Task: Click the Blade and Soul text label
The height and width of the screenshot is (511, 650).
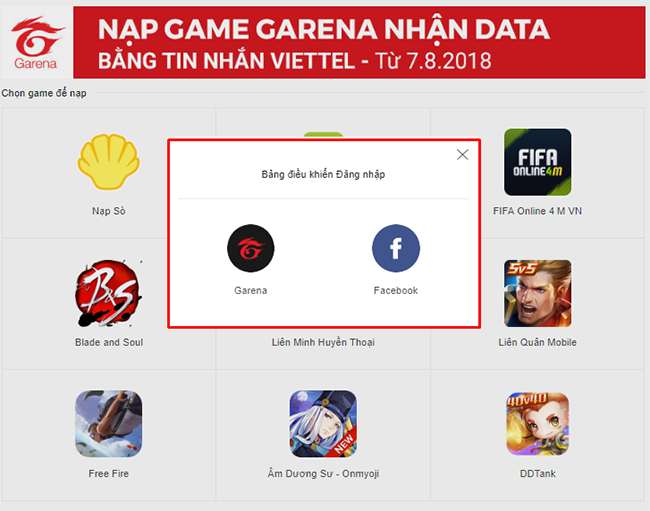Action: click(x=109, y=342)
